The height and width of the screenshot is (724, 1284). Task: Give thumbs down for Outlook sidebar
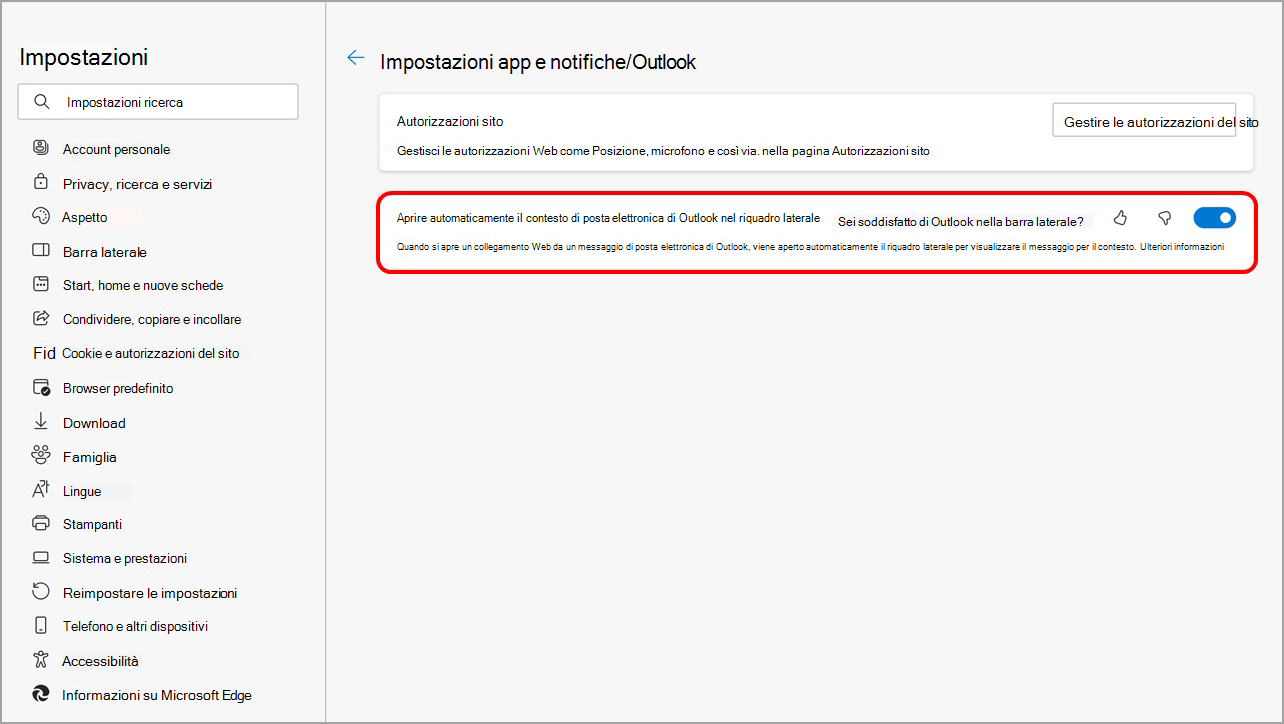pyautogui.click(x=1164, y=218)
